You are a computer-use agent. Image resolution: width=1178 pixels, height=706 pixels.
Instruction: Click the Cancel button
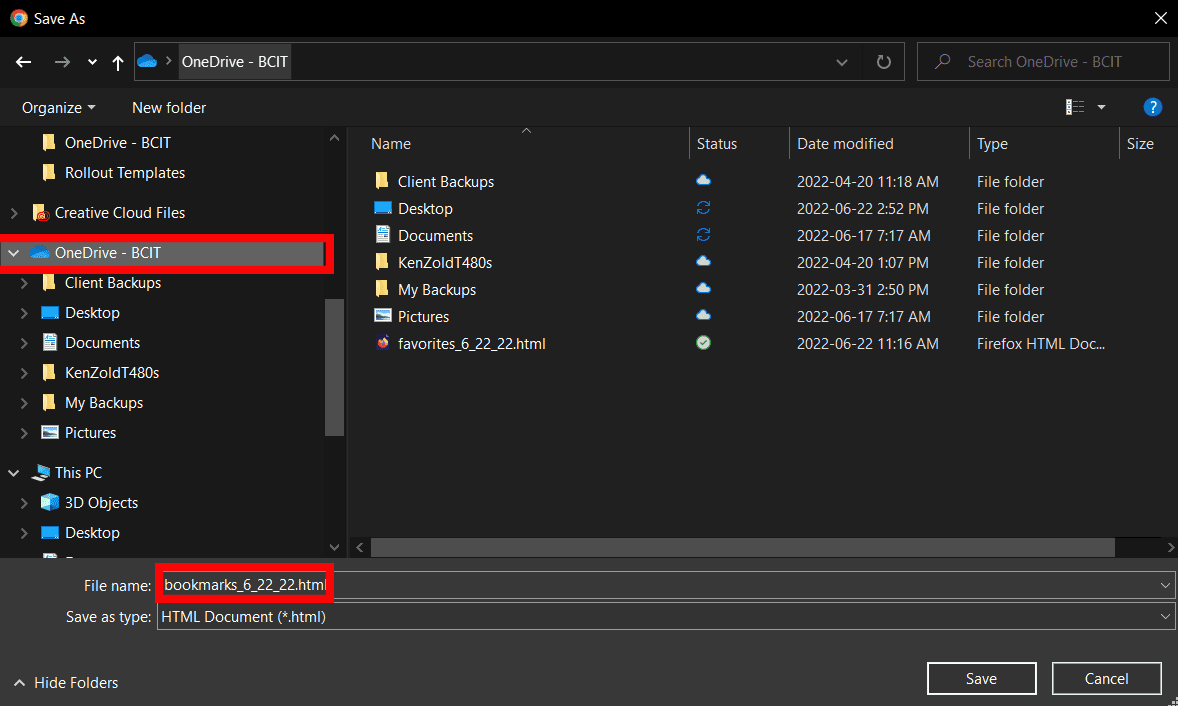pyautogui.click(x=1106, y=678)
